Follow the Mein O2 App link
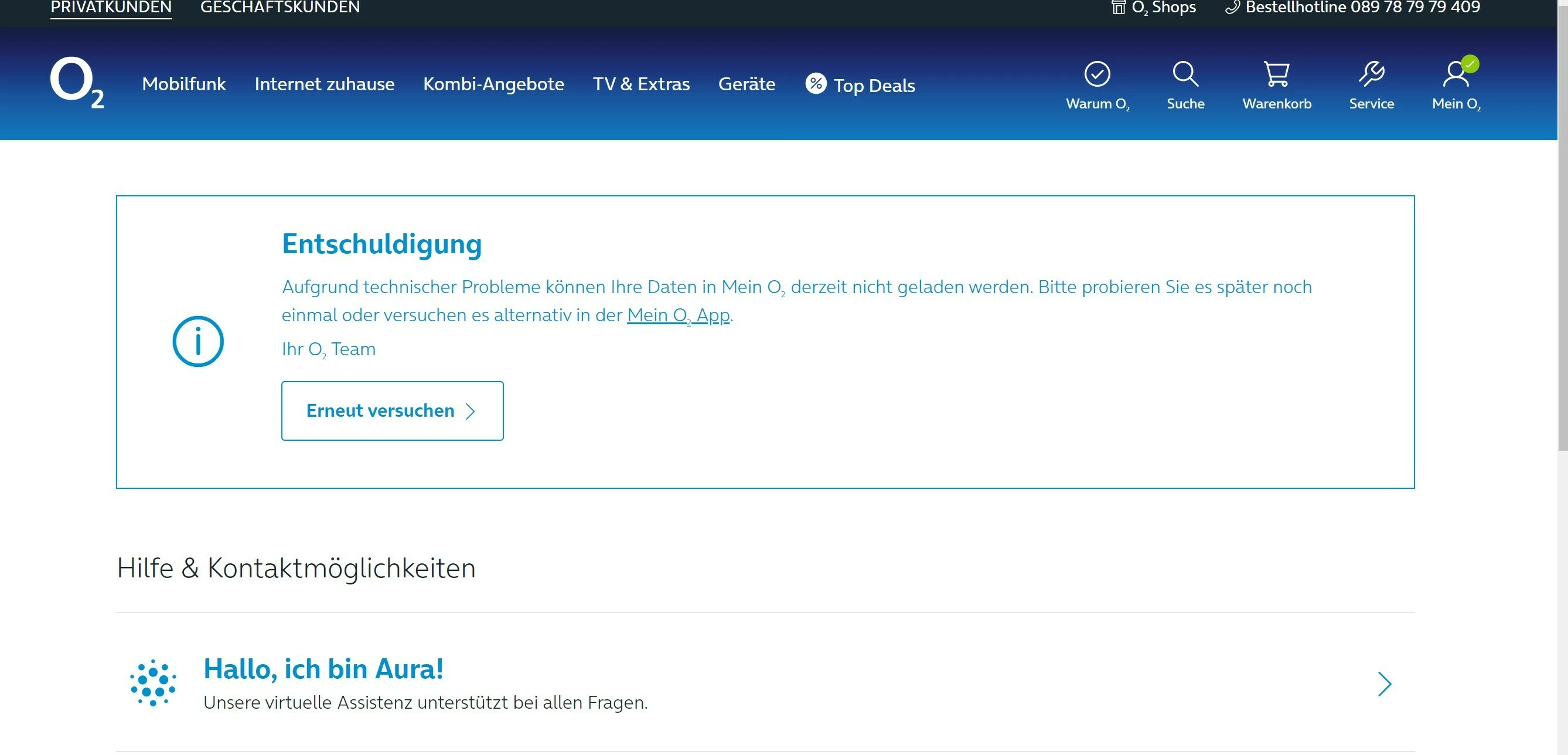This screenshot has width=1568, height=755. [x=678, y=315]
